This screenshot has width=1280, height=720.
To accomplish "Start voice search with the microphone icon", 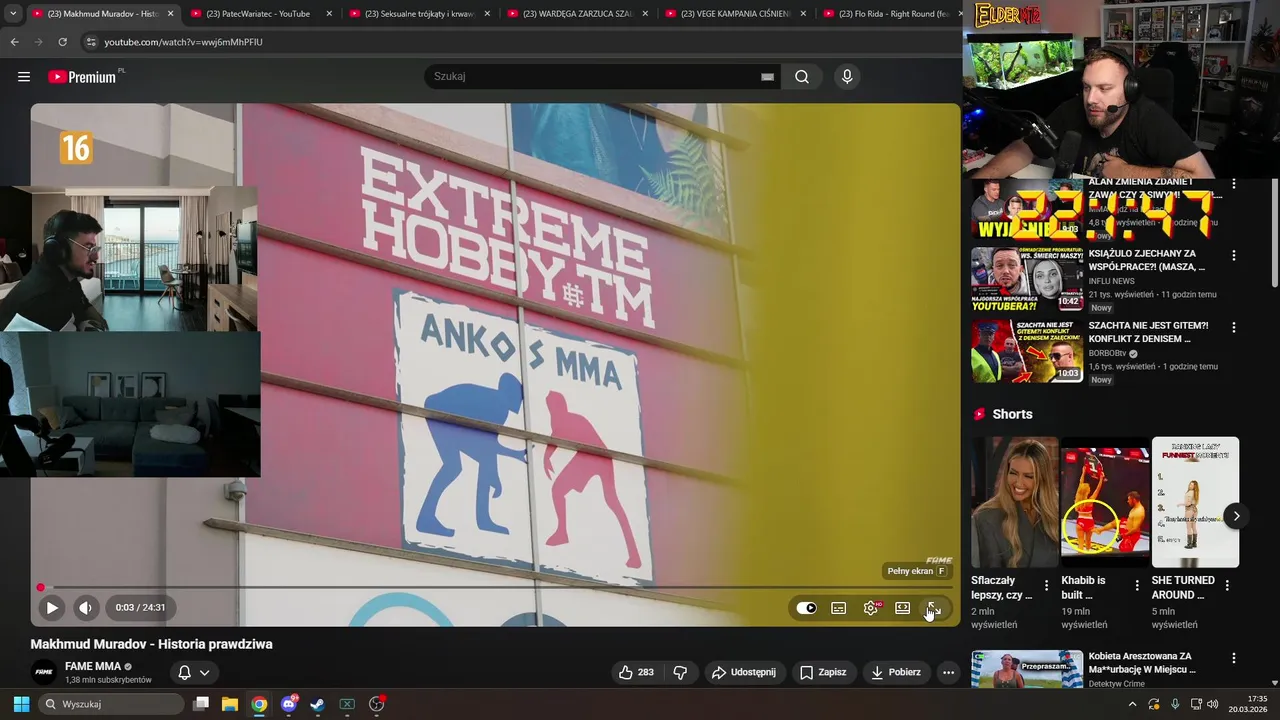I will click(847, 77).
